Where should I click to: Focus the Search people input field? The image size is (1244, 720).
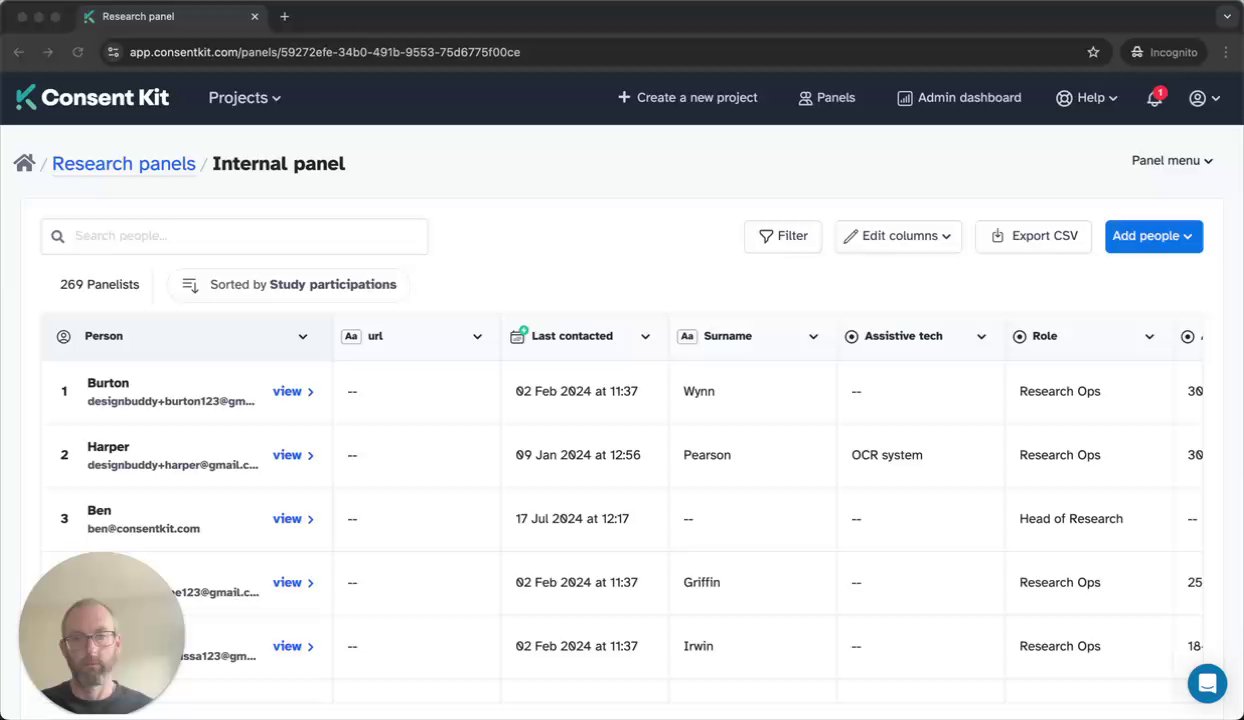pos(245,236)
